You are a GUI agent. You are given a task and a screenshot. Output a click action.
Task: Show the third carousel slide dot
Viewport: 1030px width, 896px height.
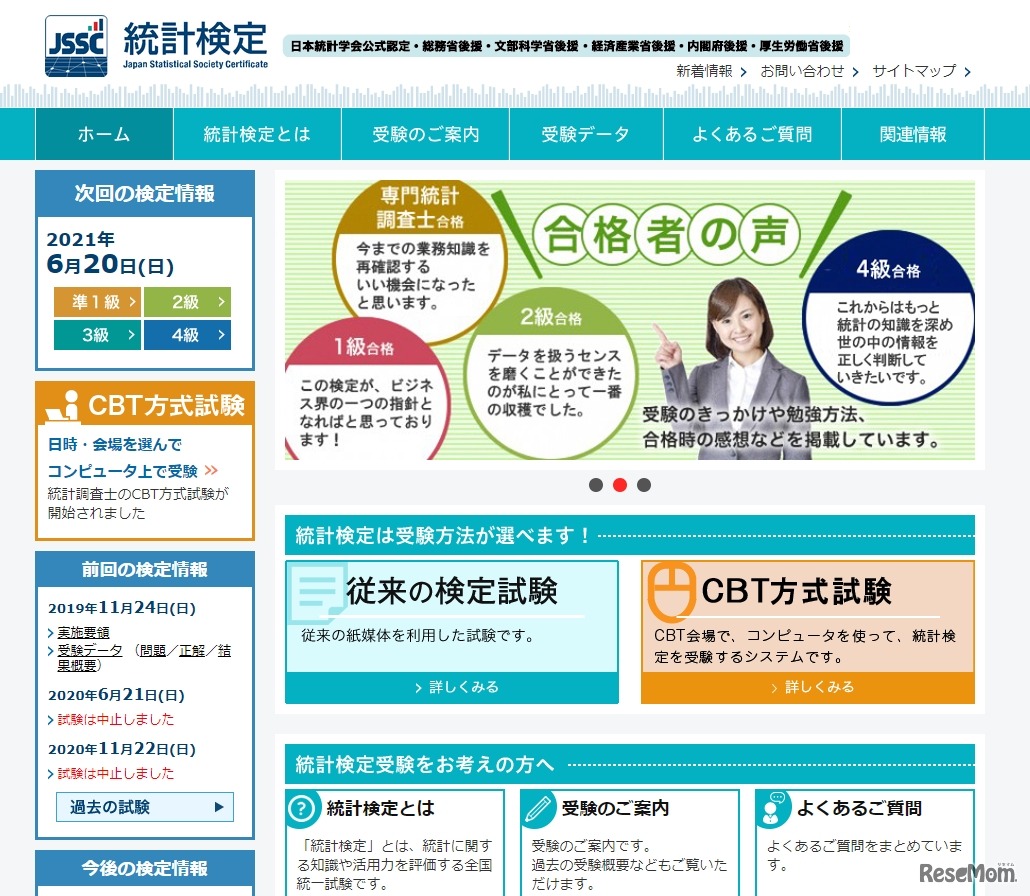click(644, 485)
